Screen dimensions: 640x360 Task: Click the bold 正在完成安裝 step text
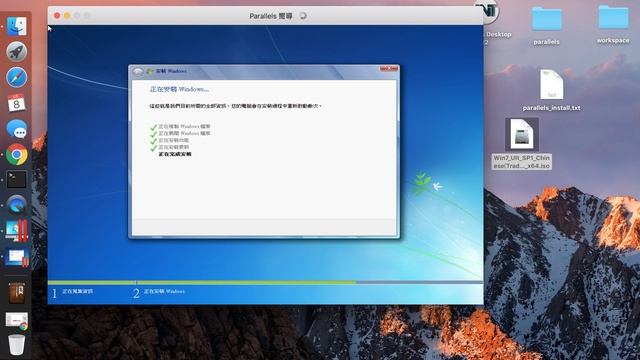click(175, 154)
